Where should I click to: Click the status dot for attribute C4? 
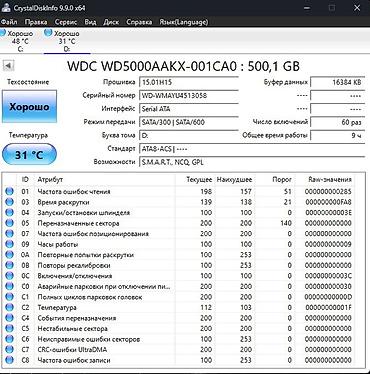tap(9, 318)
